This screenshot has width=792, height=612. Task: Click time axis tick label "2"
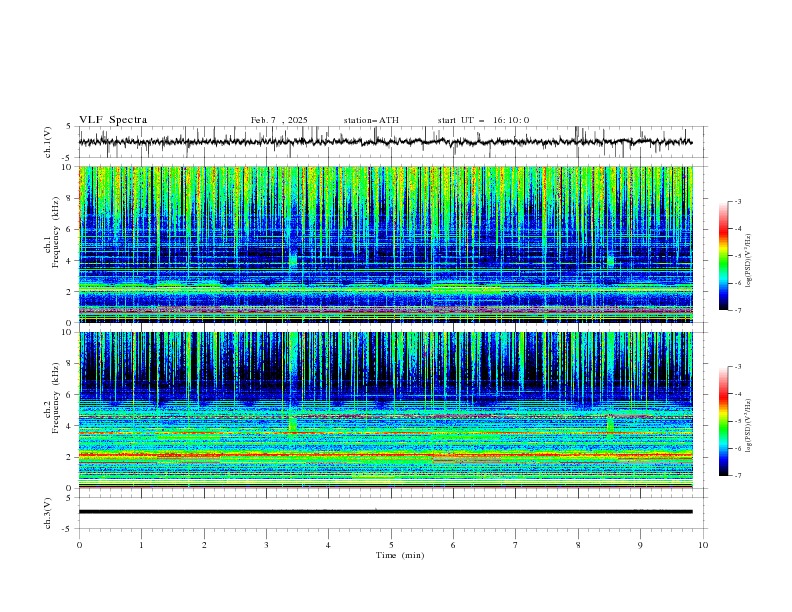204,545
